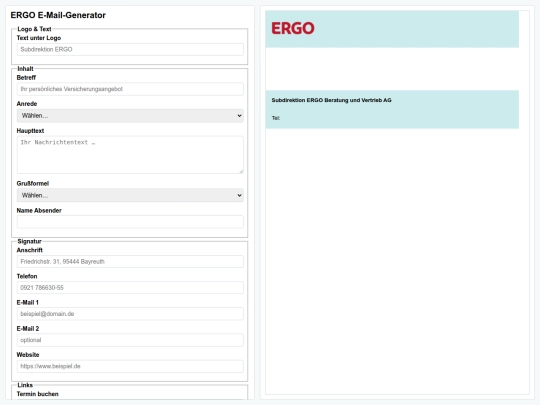
Task: Click the 'Inhalt' section legend
Action: click(x=25, y=69)
